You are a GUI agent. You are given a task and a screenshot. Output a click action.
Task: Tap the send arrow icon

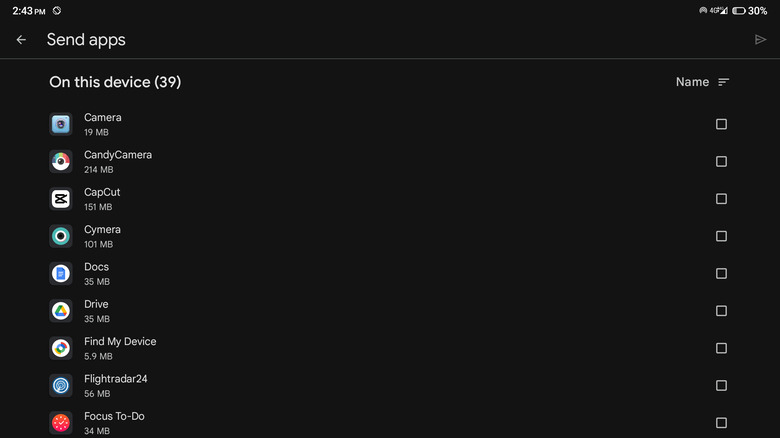pos(760,40)
